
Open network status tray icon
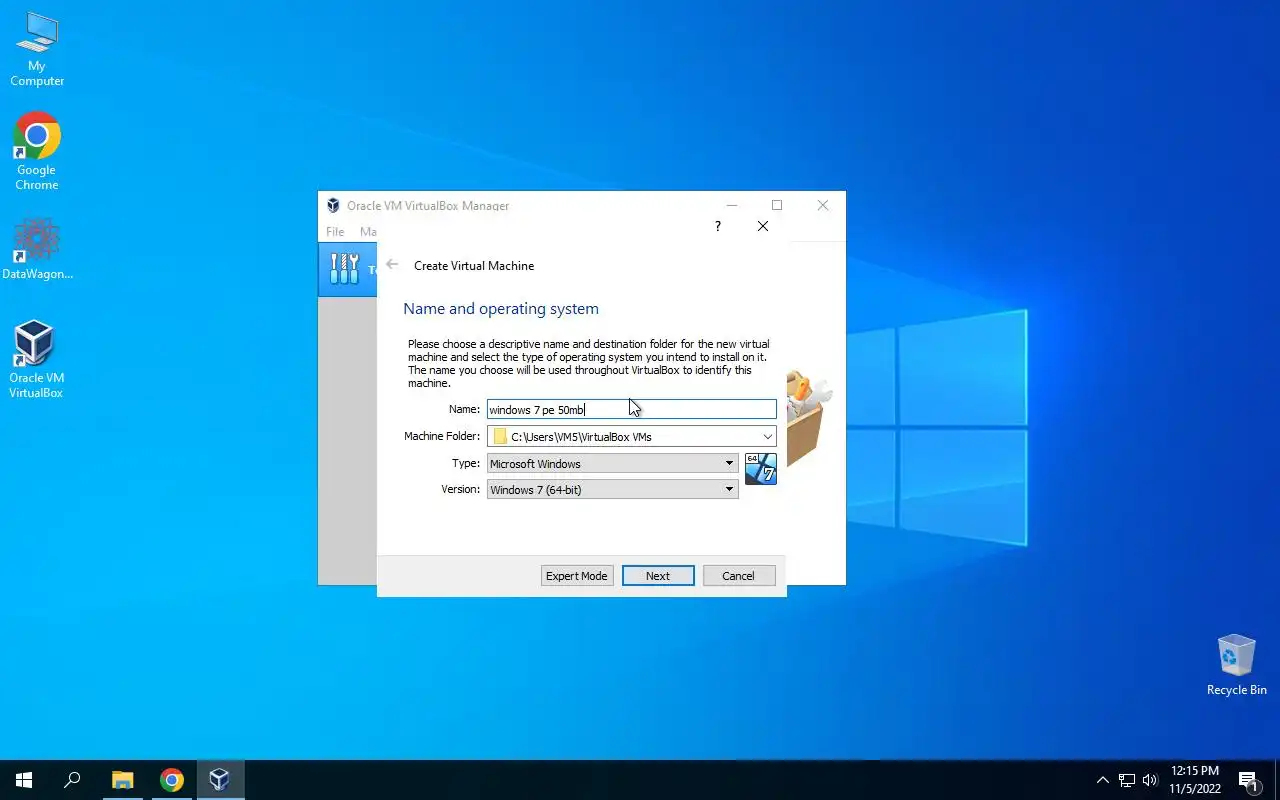tap(1127, 780)
